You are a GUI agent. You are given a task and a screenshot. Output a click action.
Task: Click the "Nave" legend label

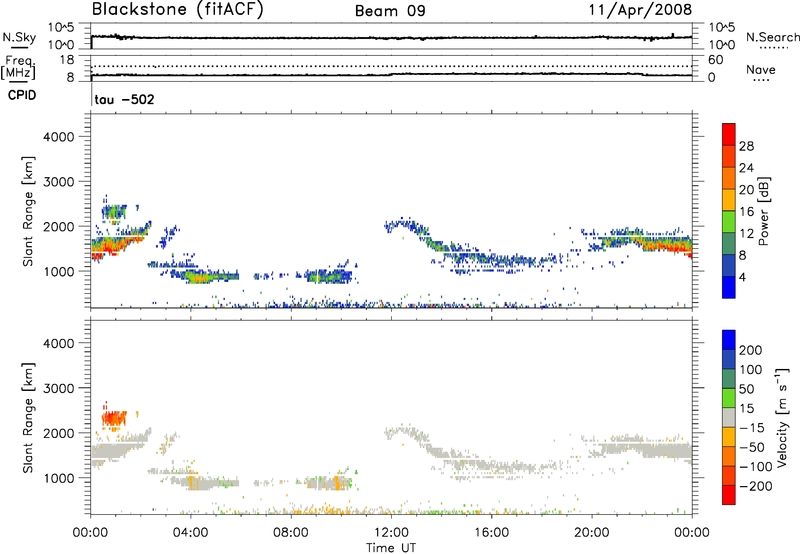click(760, 69)
